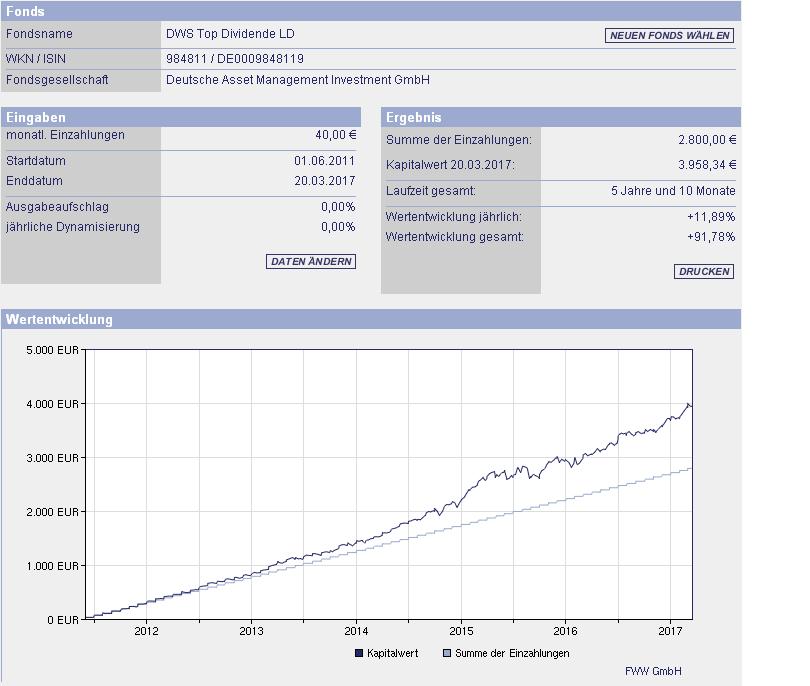
Task: Click Laufzeit value '5 Jahre und 10 Monate'
Action: click(673, 191)
